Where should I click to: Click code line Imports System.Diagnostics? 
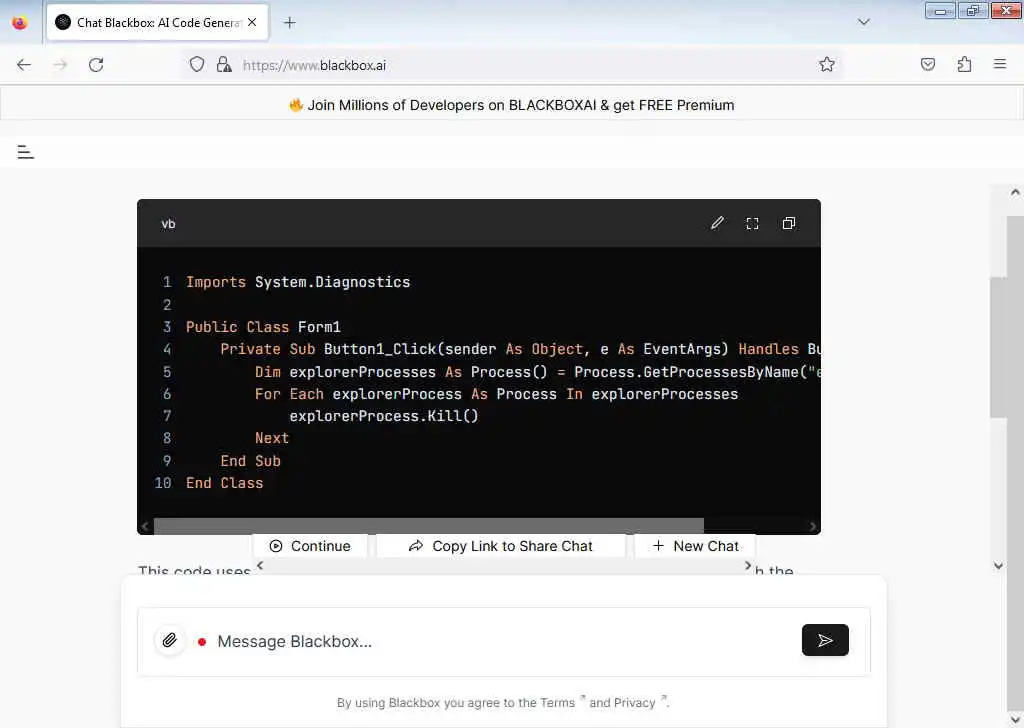click(298, 282)
